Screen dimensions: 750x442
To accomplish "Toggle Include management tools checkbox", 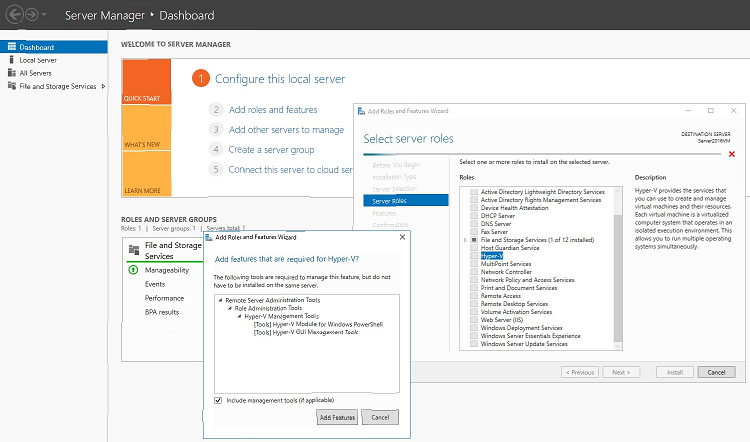I will click(218, 400).
